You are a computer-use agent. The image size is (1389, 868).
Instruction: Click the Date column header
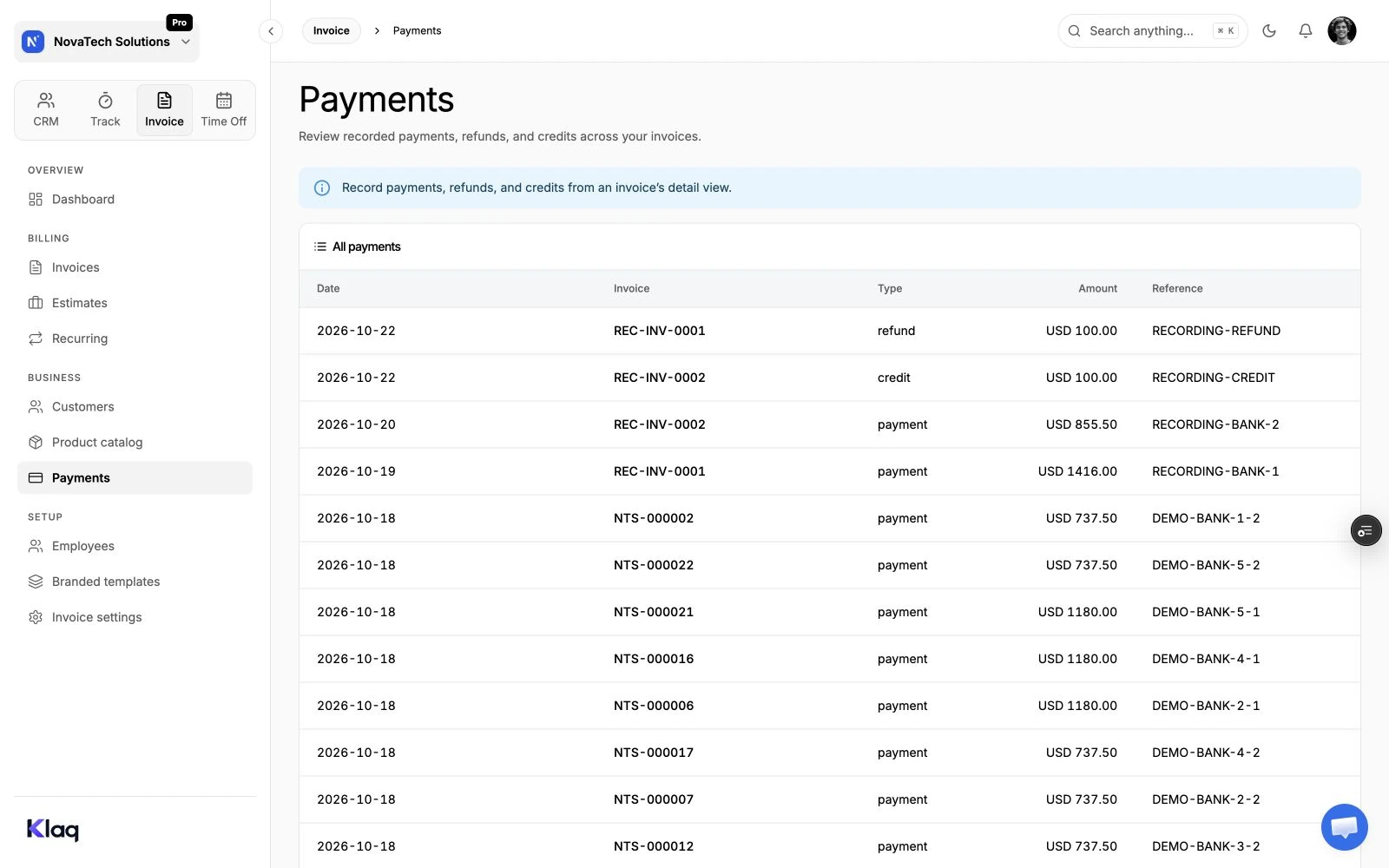(x=328, y=288)
